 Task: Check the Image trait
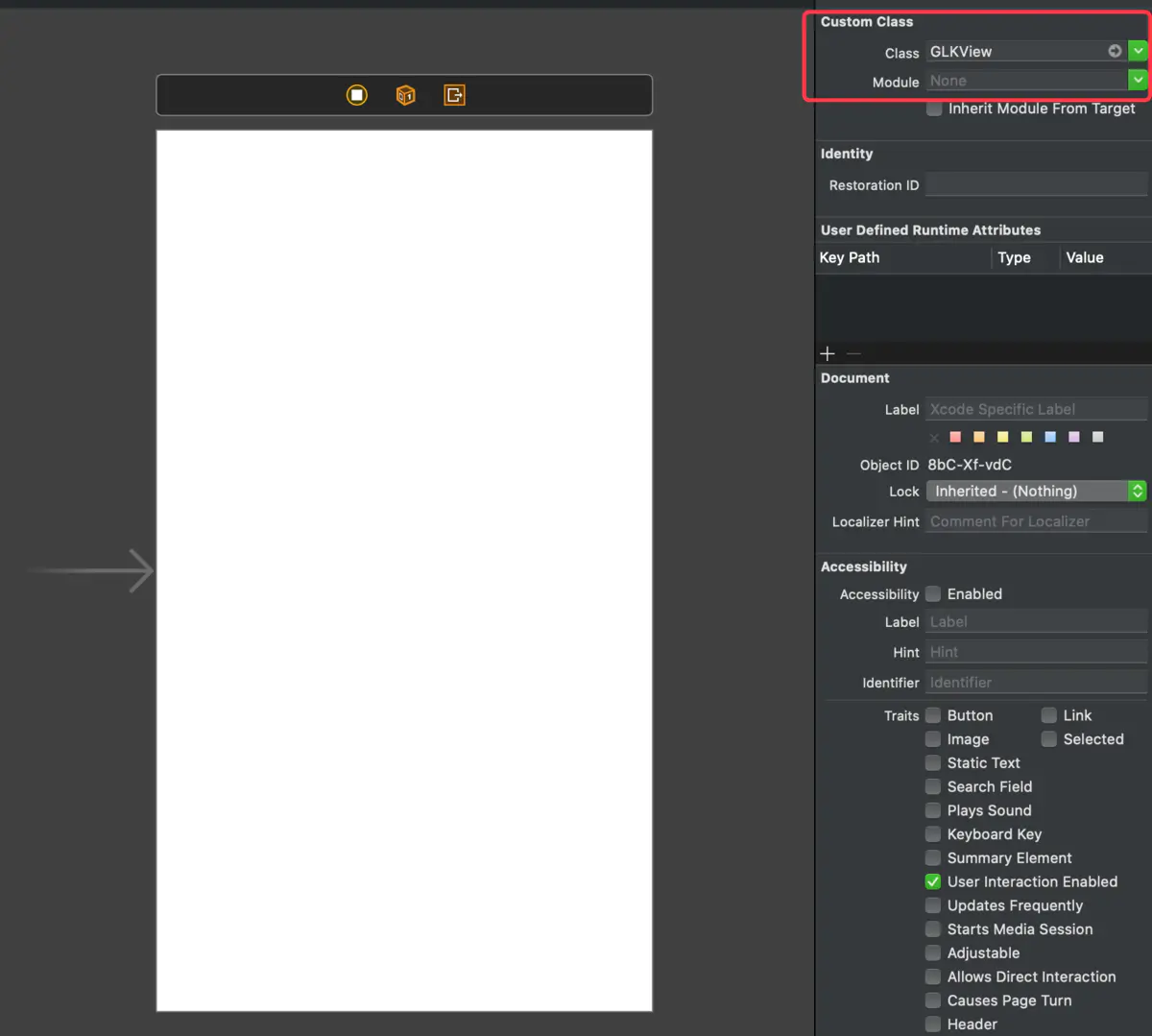(x=933, y=739)
